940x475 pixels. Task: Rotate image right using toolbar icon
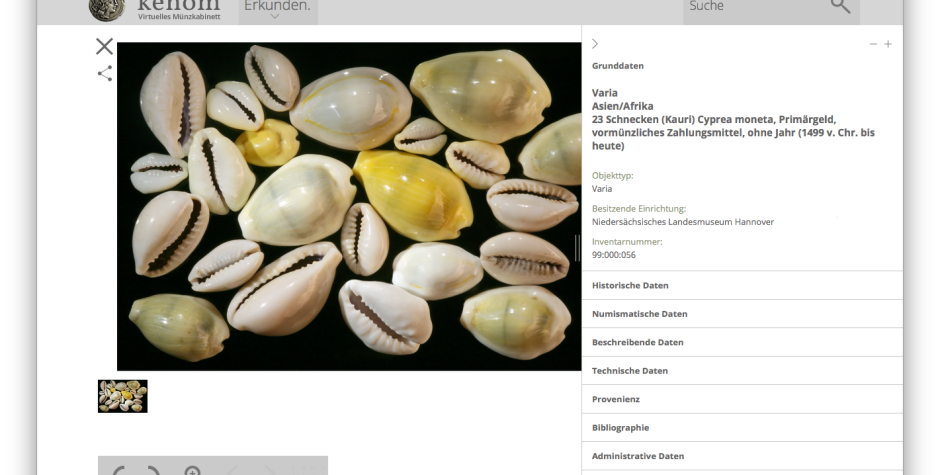[154, 470]
